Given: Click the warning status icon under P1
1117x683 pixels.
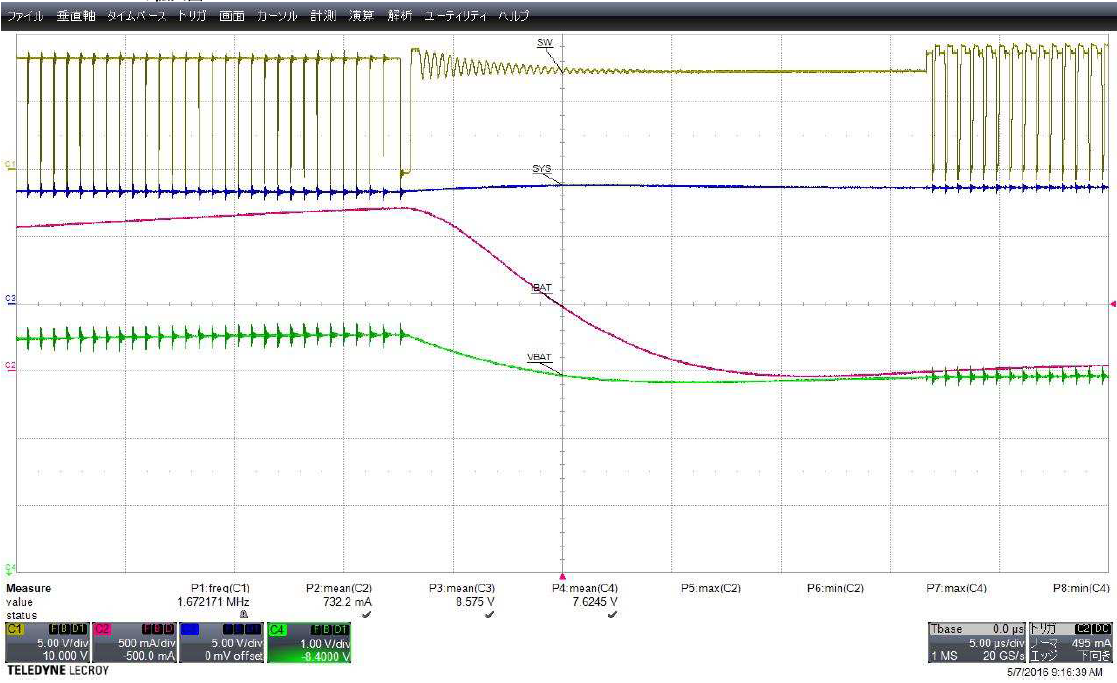Looking at the screenshot, I should (244, 614).
